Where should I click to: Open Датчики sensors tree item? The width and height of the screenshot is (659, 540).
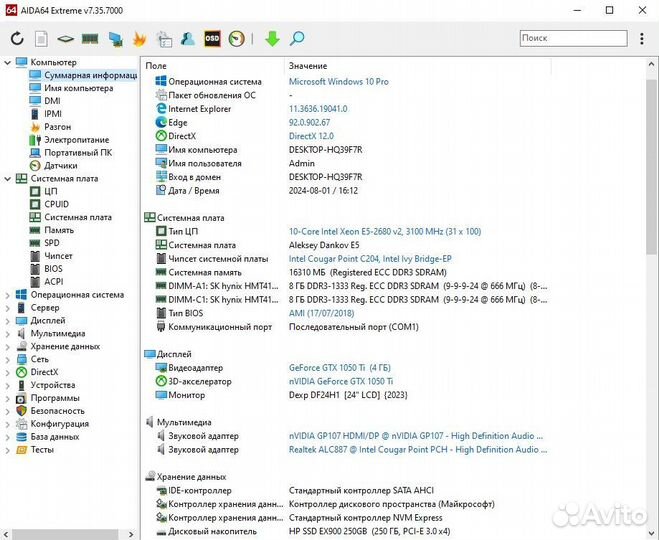click(61, 166)
